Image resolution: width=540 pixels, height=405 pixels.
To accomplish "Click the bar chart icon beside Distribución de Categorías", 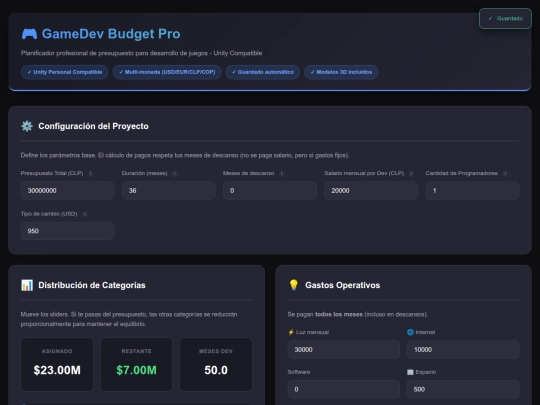I will (x=27, y=285).
